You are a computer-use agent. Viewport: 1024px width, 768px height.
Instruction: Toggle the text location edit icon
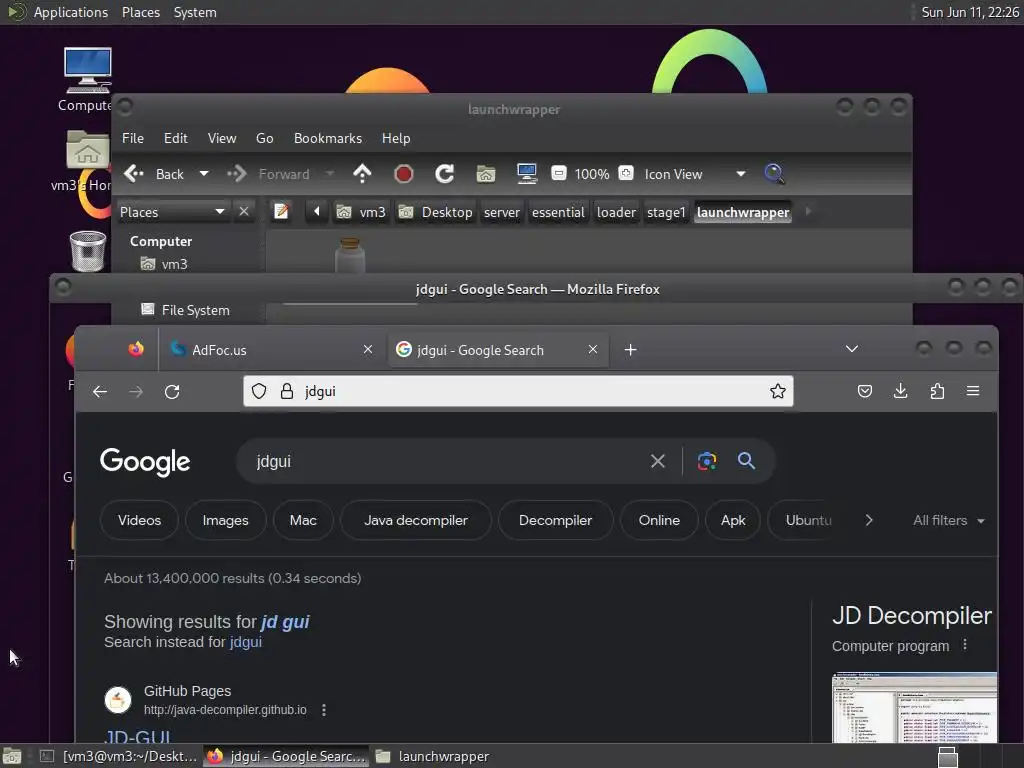[281, 212]
